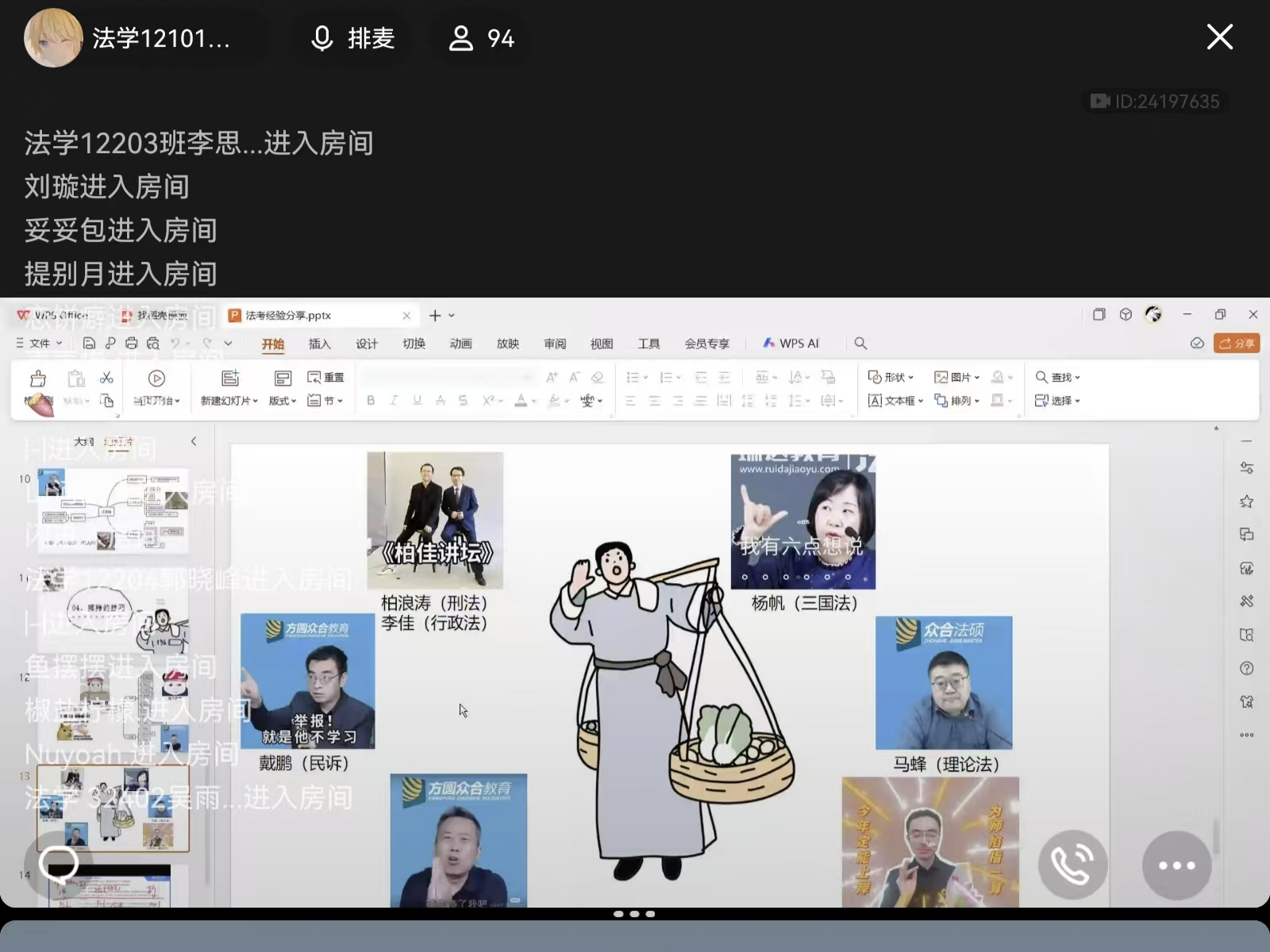Tap the 排麦 microphone queue button

(354, 38)
